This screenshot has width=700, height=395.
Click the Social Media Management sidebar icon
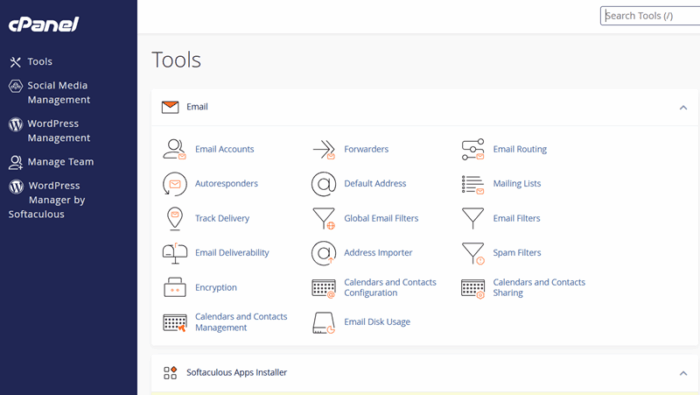coord(16,86)
